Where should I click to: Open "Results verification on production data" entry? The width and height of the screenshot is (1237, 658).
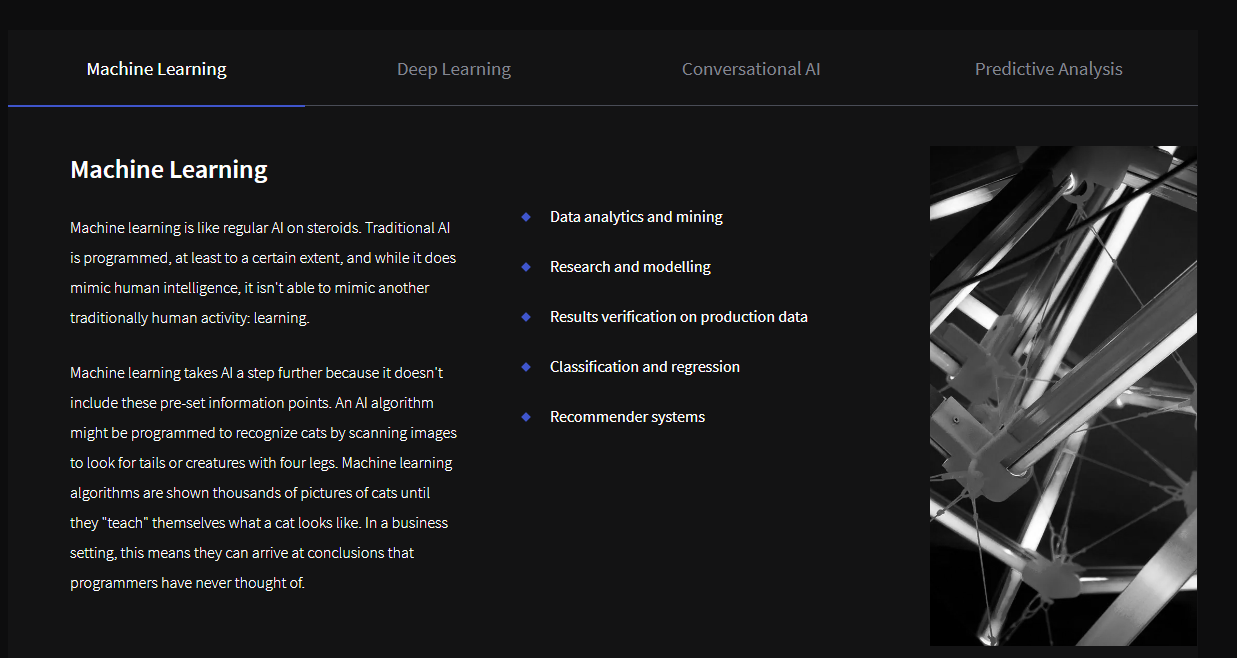tap(678, 316)
